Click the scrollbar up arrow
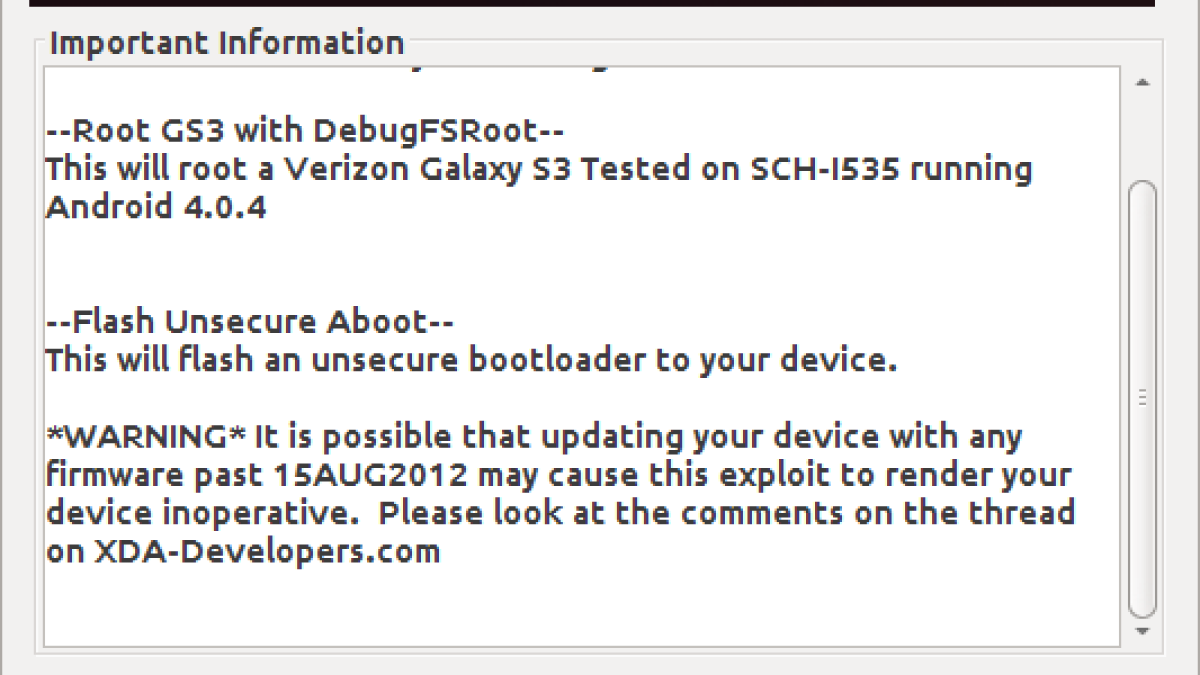1200x675 pixels. 1142,84
